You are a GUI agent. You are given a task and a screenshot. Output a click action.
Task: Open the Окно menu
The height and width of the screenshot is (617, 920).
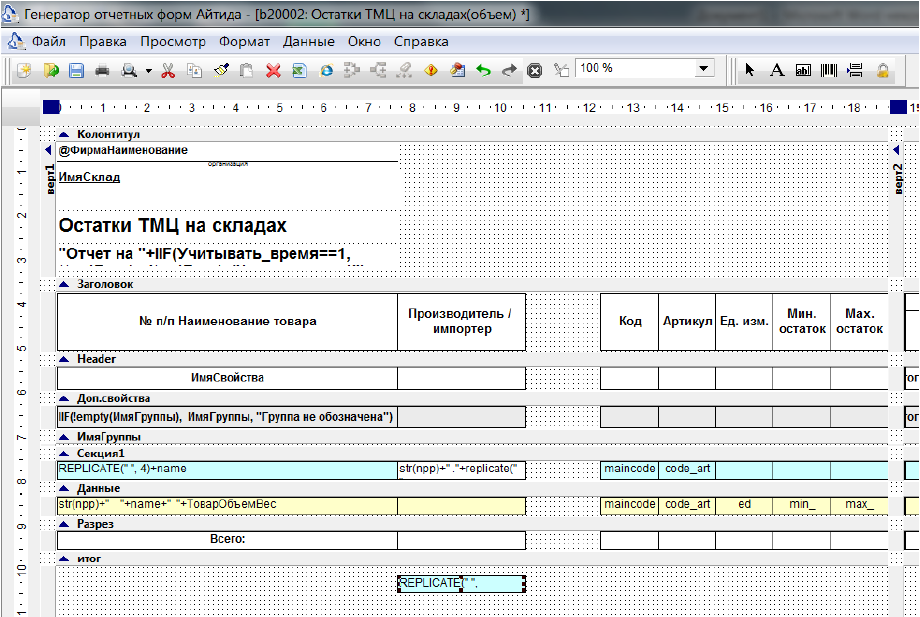[364, 42]
